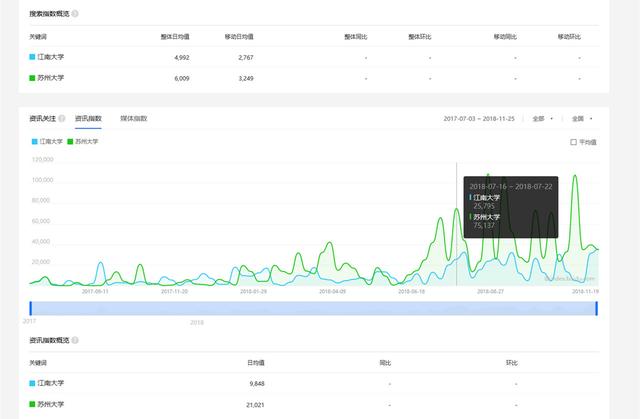Click 江南大学 keyword in the 搜索指数概览 table
This screenshot has width=640, height=419.
(x=51, y=57)
